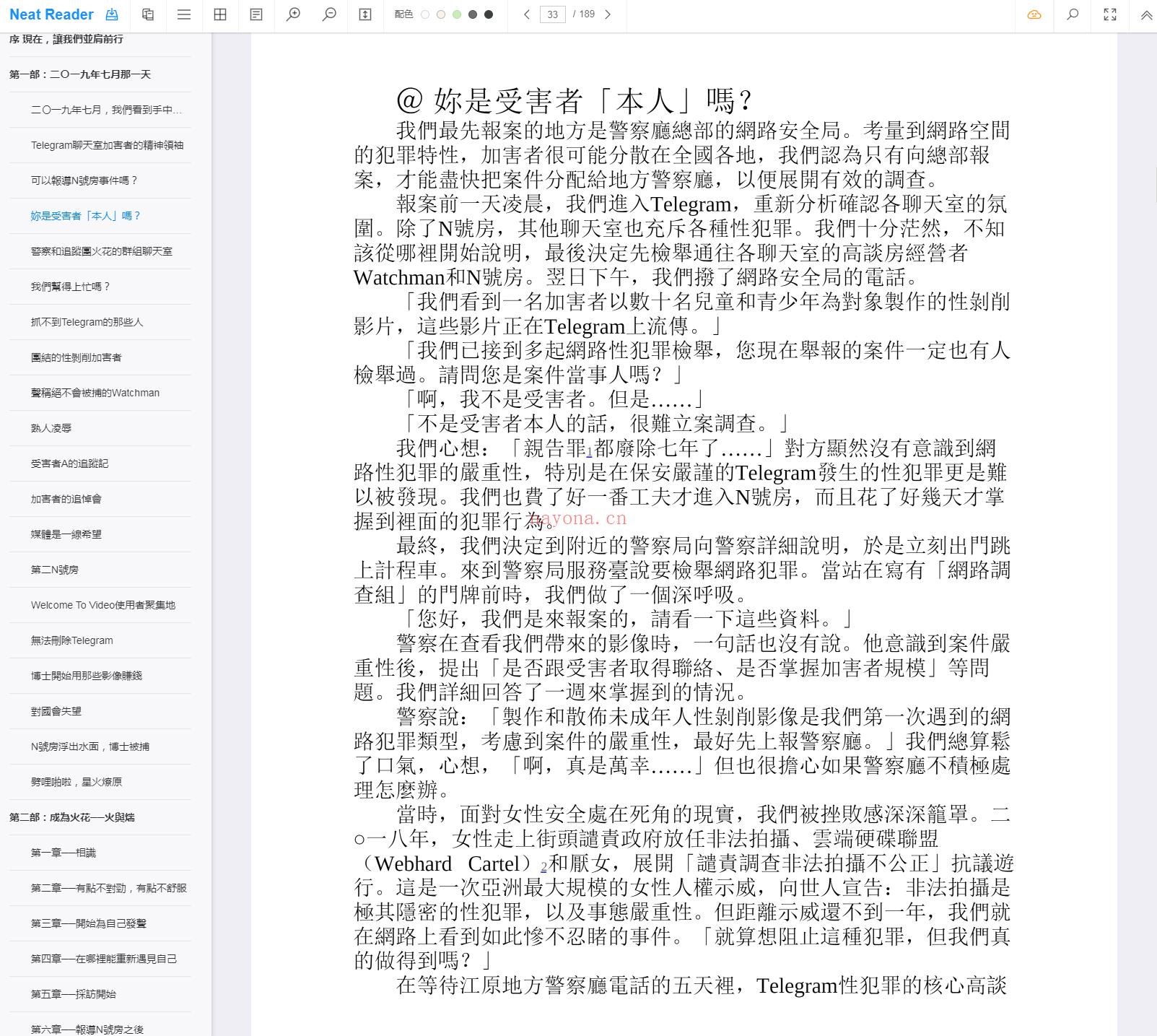The height and width of the screenshot is (1036, 1157).
Task: Open chapter 抓不到Telegram的那些人
Action: 87,322
